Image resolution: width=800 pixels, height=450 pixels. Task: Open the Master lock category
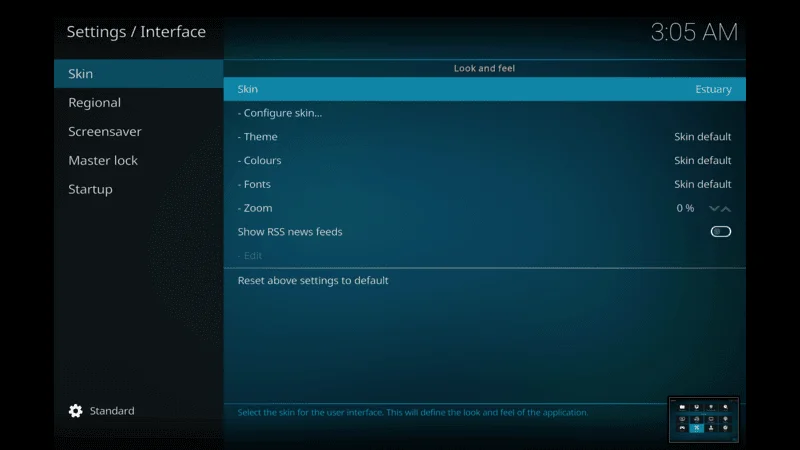139,160
